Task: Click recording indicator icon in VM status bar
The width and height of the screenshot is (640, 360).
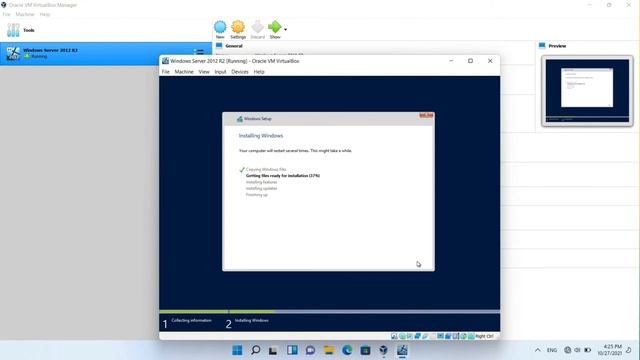Action: point(448,336)
